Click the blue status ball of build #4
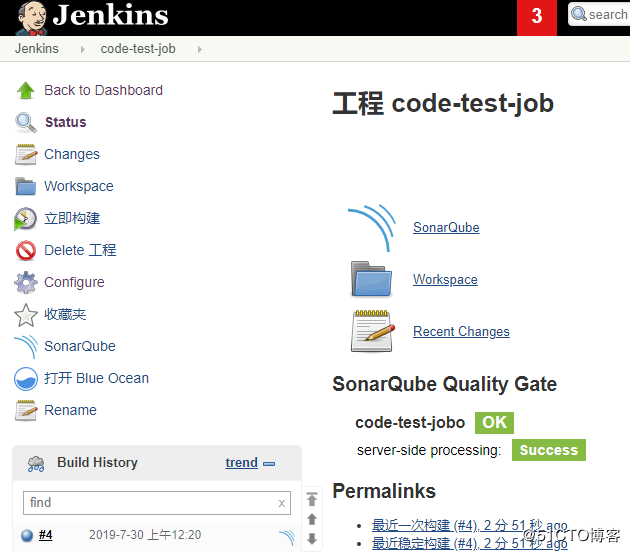630x552 pixels. pyautogui.click(x=27, y=536)
